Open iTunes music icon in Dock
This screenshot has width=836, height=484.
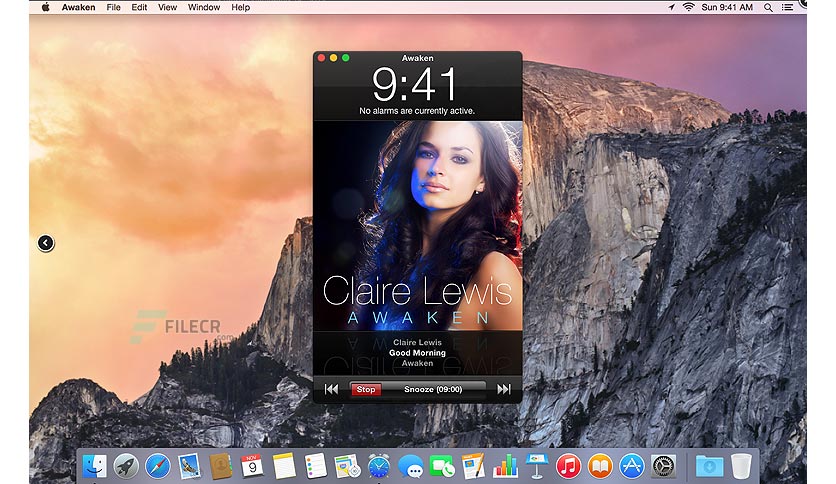pos(568,466)
